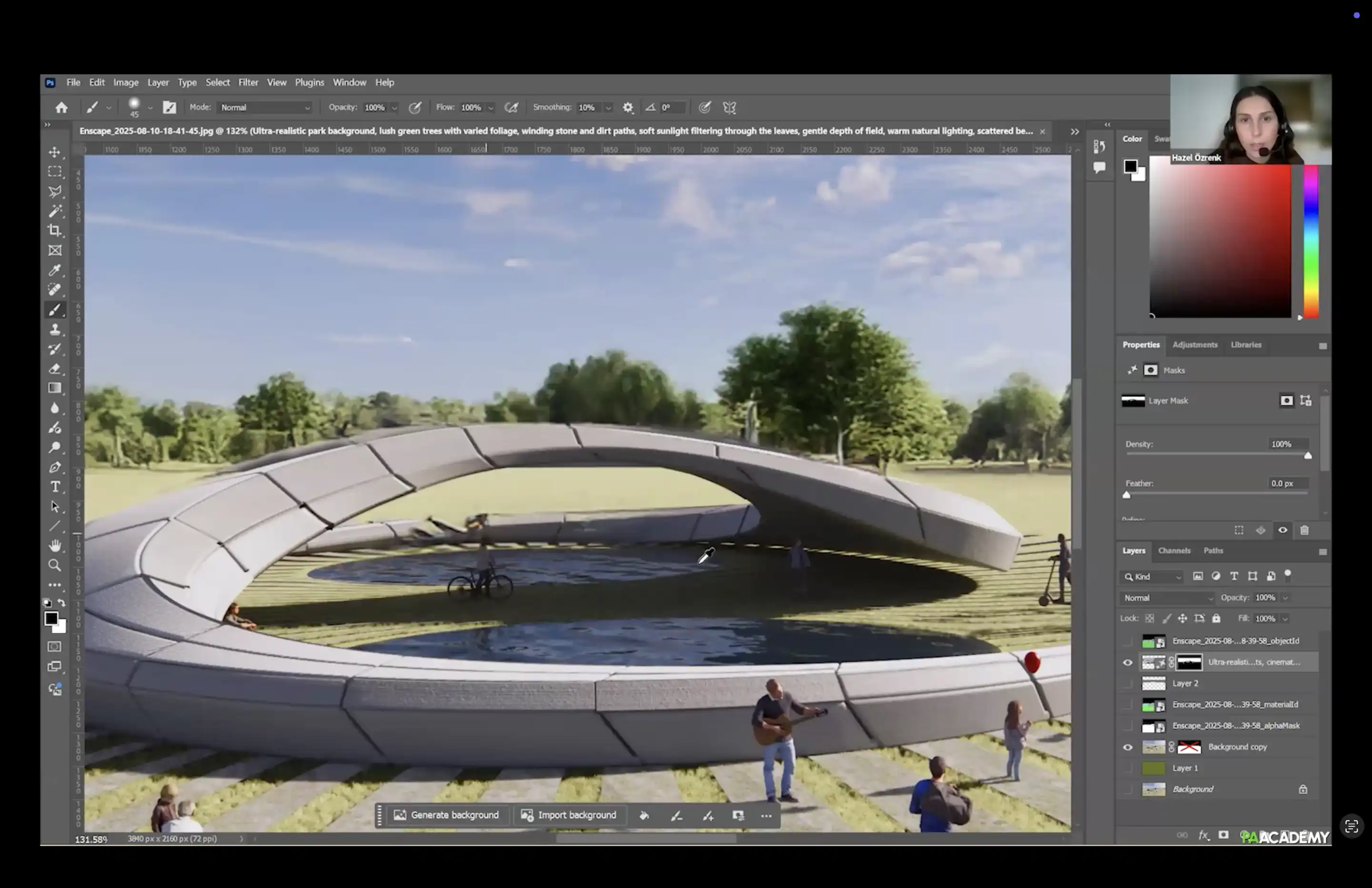Open the Smoothing dropdown arrow
This screenshot has width=1372, height=888.
607,108
